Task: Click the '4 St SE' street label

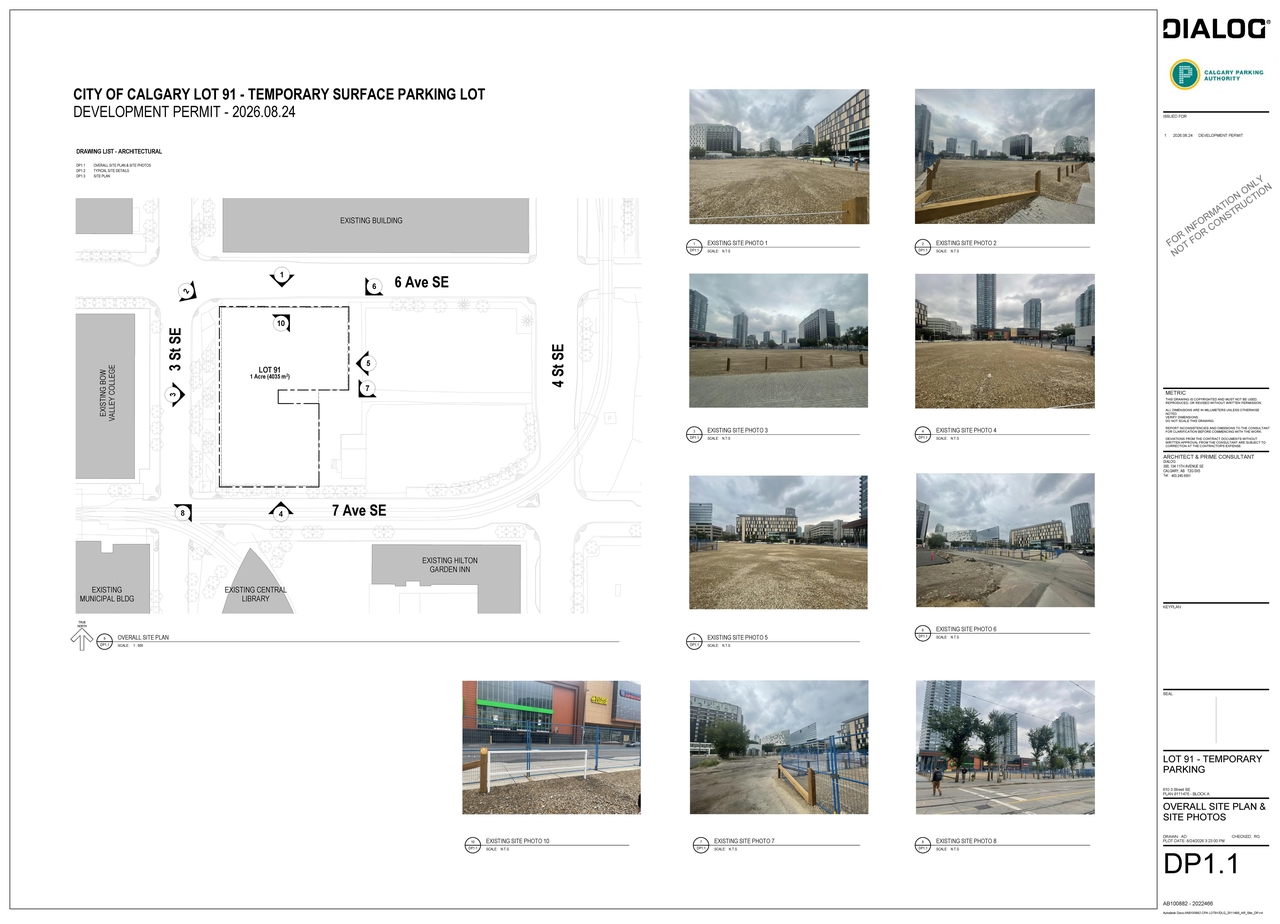Action: point(558,365)
